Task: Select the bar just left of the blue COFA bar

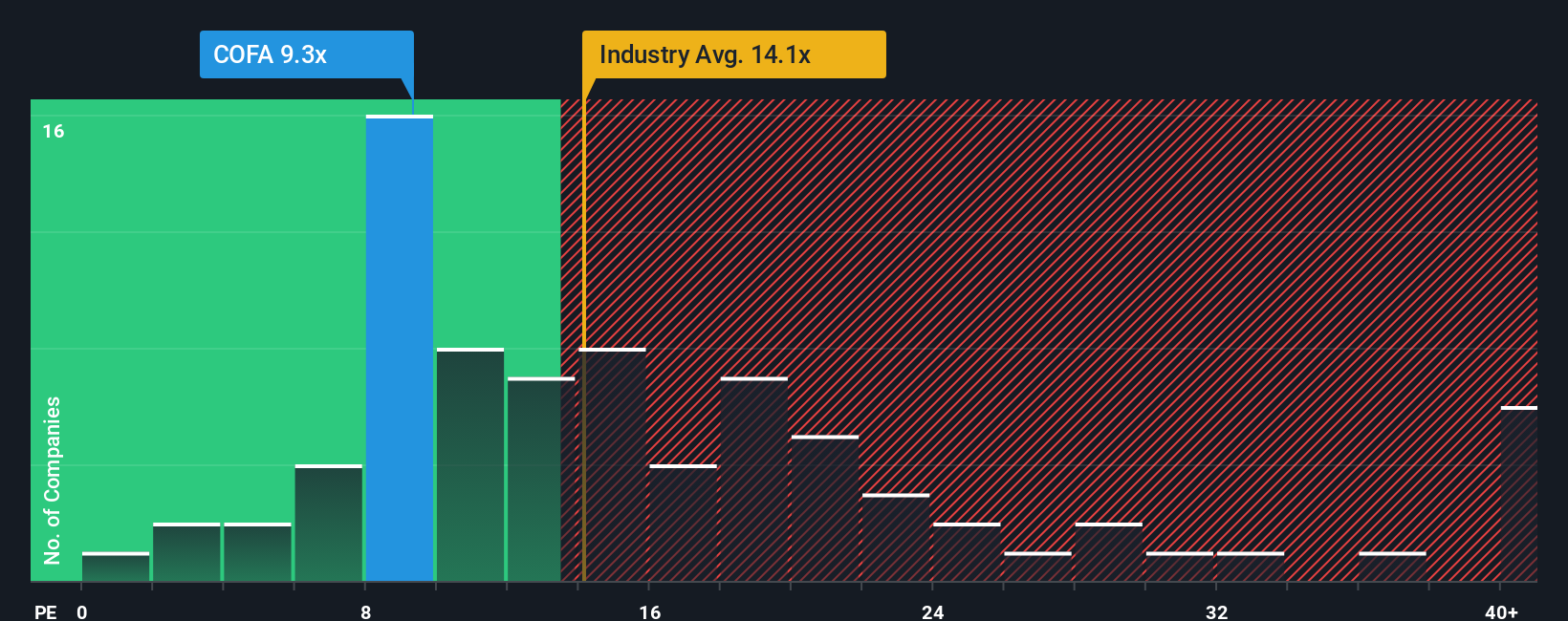Action: pyautogui.click(x=329, y=523)
